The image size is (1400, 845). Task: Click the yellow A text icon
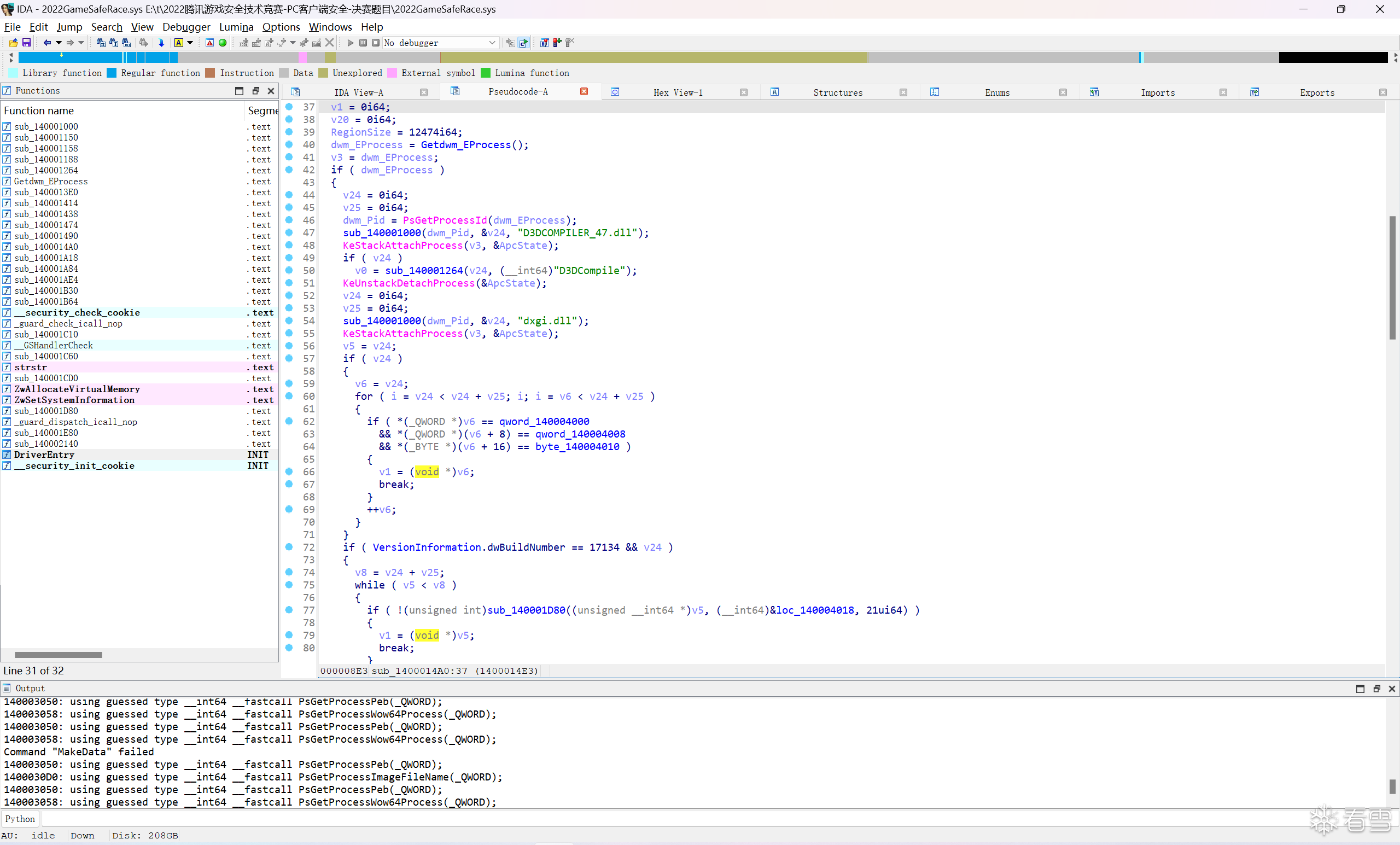pyautogui.click(x=179, y=43)
